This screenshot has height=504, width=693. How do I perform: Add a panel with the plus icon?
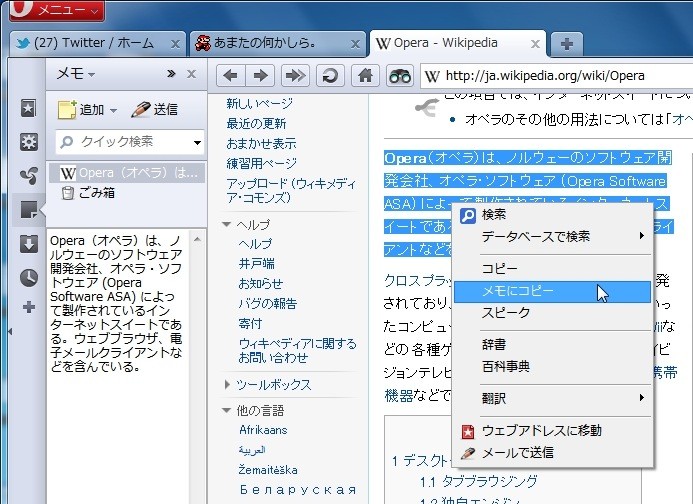29,307
